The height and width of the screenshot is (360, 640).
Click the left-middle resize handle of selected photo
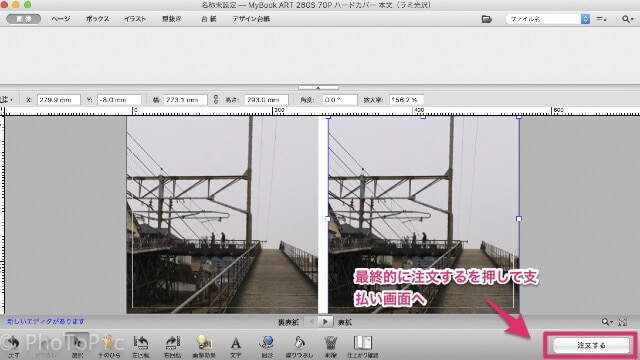(x=328, y=219)
